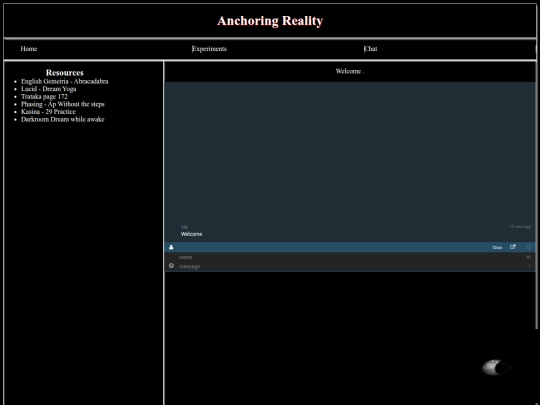
Task: Click the send arrow beside message field
Action: click(529, 266)
